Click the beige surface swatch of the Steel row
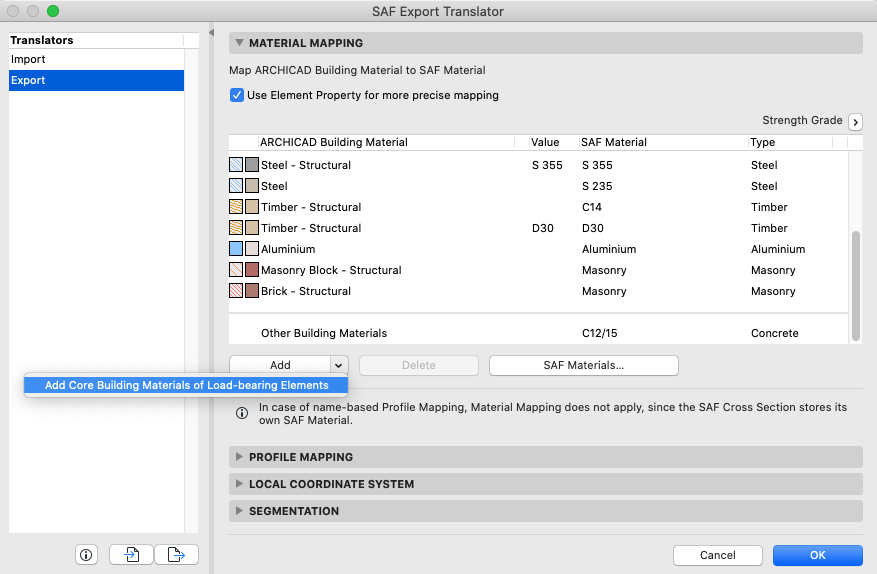The image size is (877, 574). 252,186
